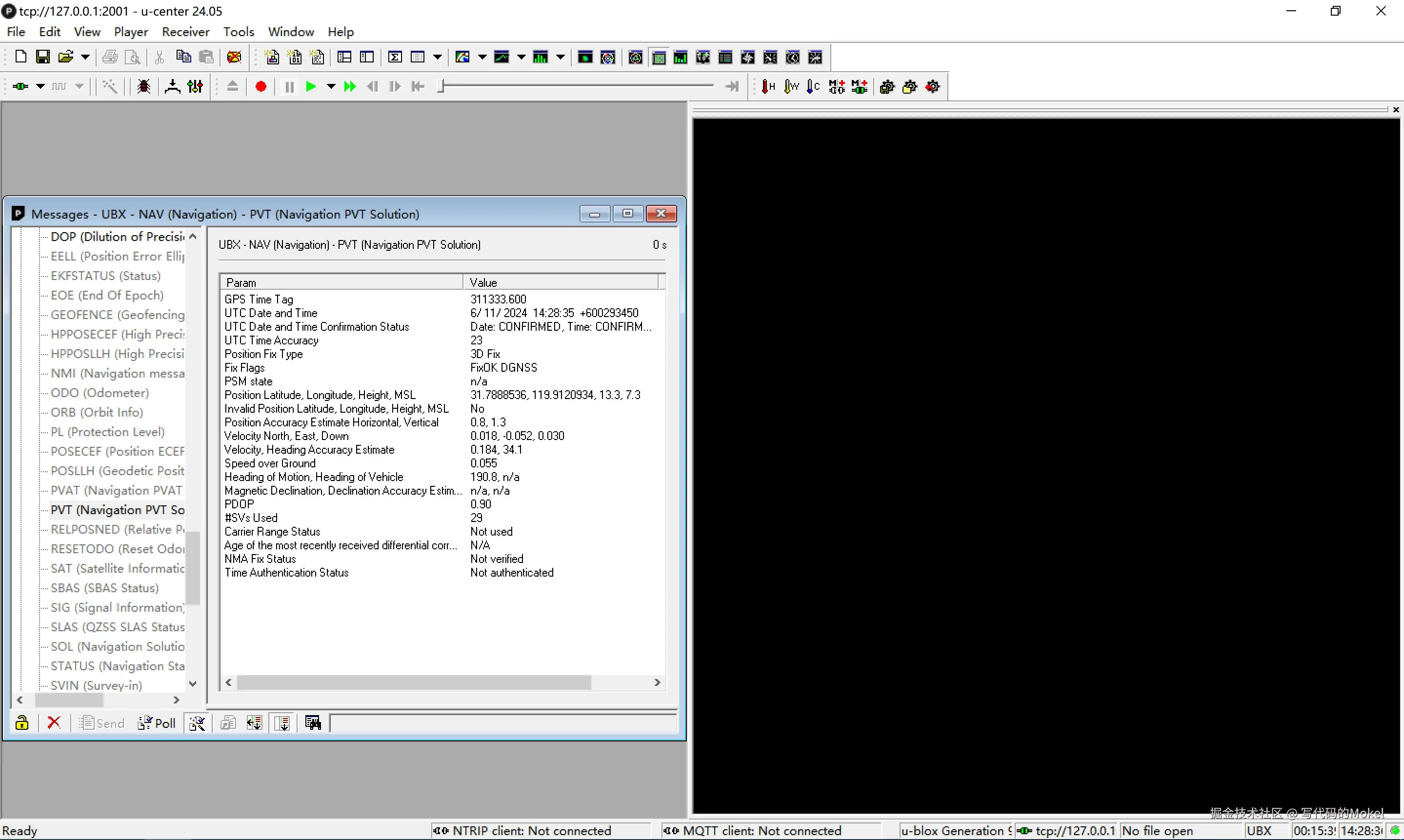Toggle the autopoll icon next to Poll
Viewport: 1404px width, 840px height.
pos(197,723)
